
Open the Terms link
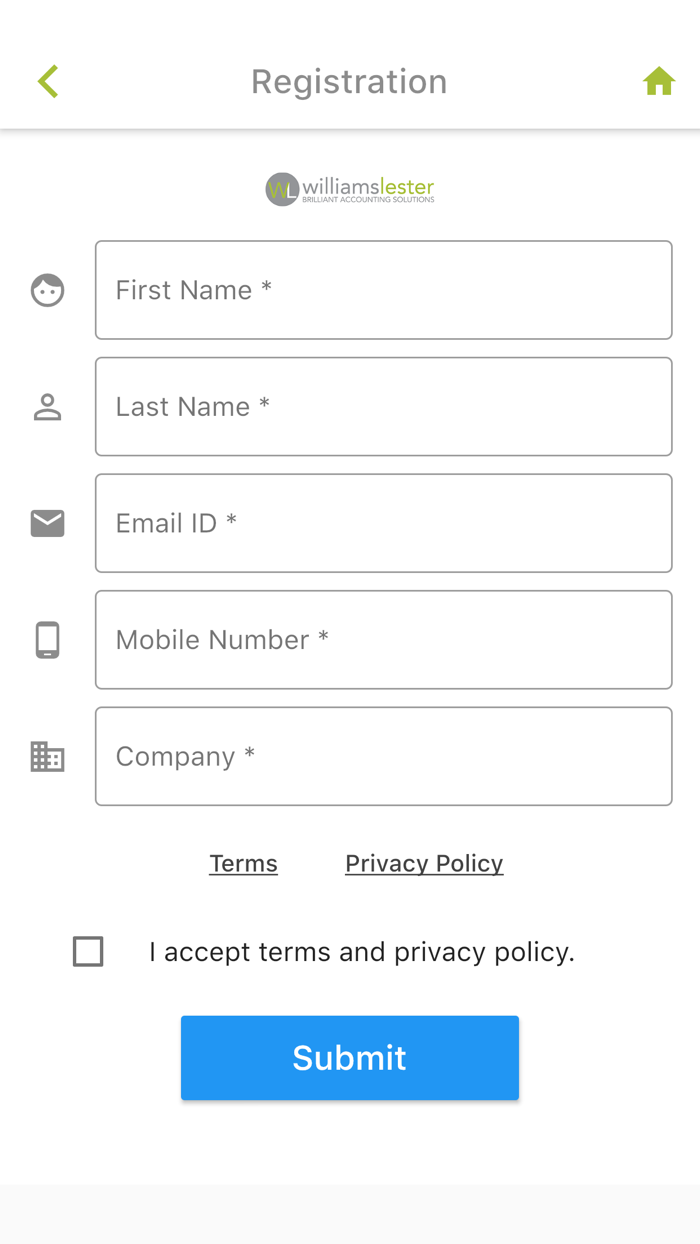tap(243, 863)
